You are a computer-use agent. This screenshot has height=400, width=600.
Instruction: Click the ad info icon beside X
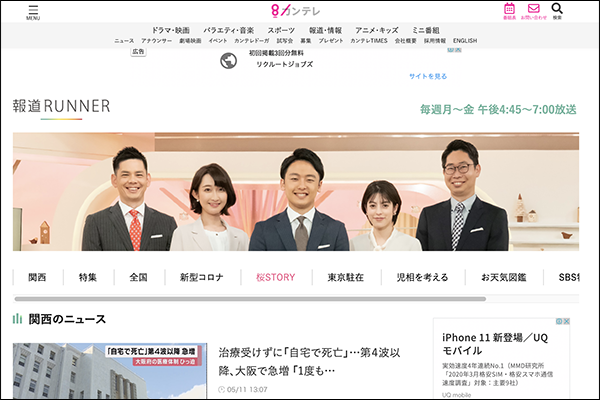click(x=559, y=321)
